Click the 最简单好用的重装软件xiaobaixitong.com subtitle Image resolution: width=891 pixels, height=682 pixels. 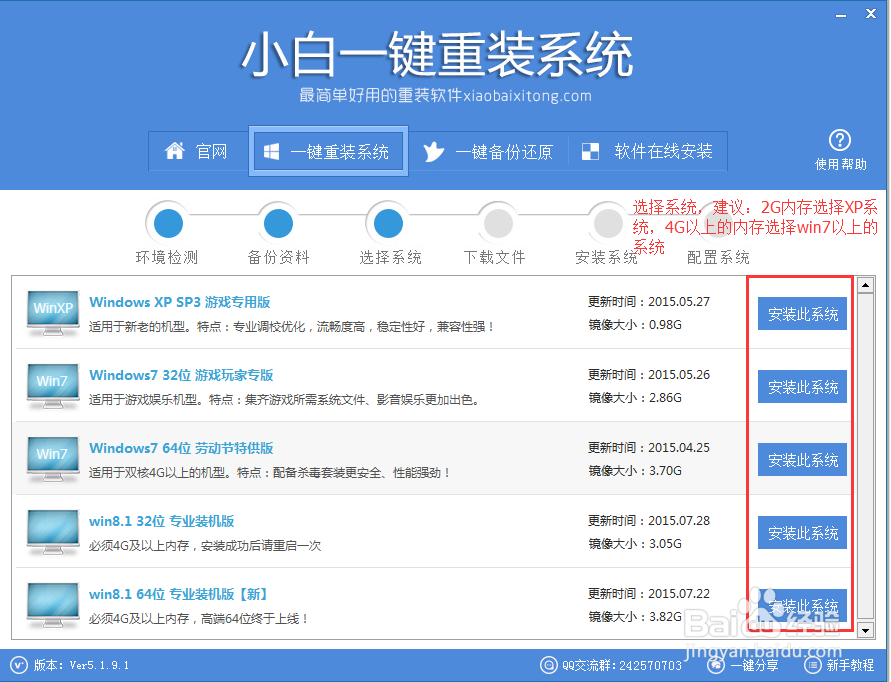tap(446, 95)
